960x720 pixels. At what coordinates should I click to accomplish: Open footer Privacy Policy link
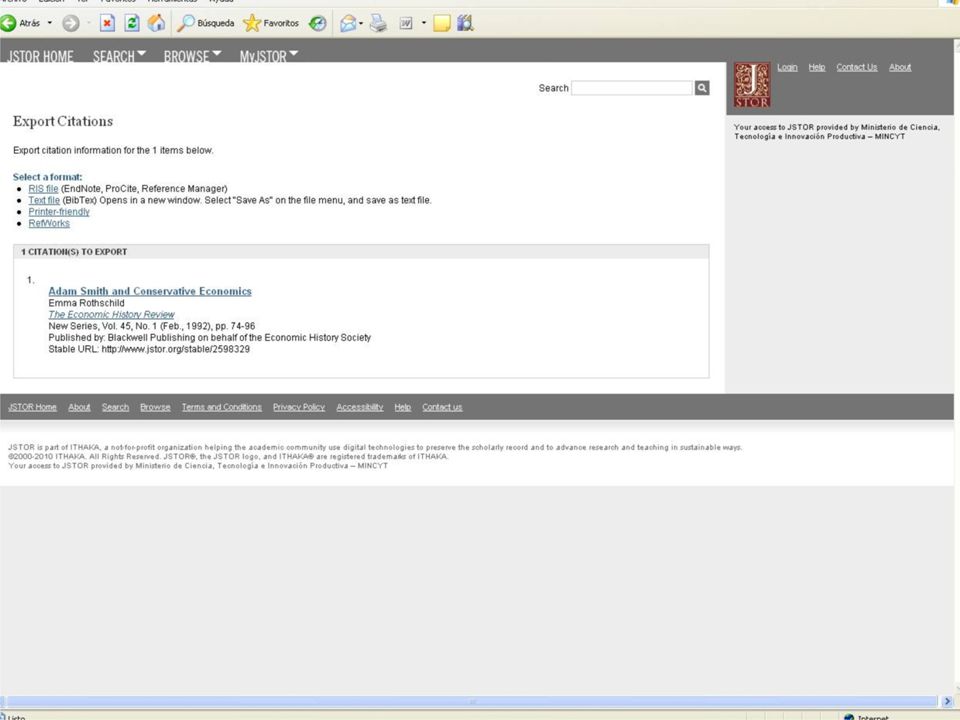[x=299, y=407]
